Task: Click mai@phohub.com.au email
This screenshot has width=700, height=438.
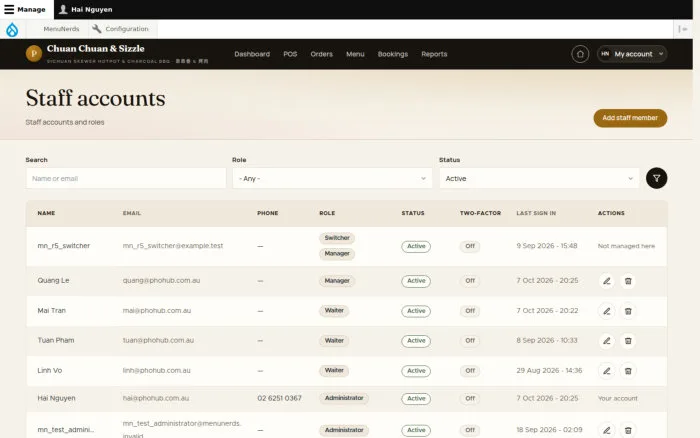Action: point(157,311)
